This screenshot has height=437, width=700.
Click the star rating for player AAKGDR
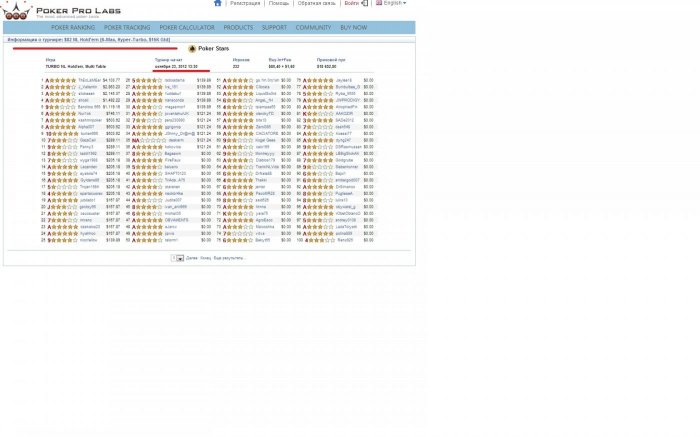pos(318,114)
